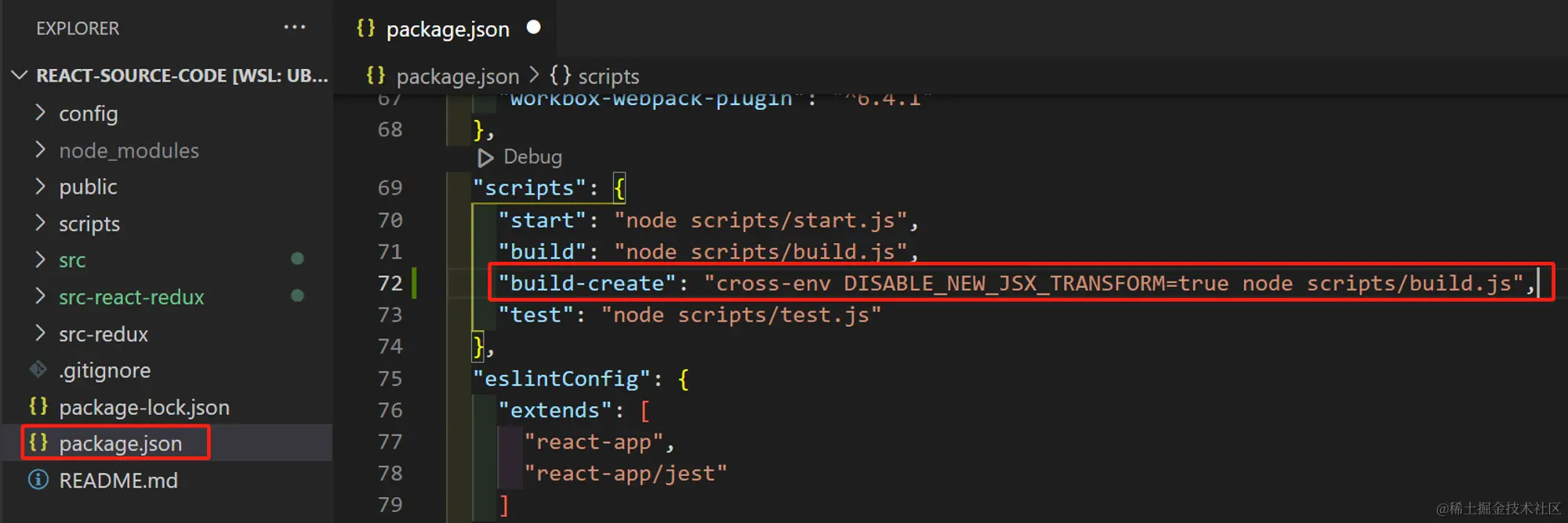Screen dimensions: 1568x523
Task: Expand the public folder
Action: (41, 186)
